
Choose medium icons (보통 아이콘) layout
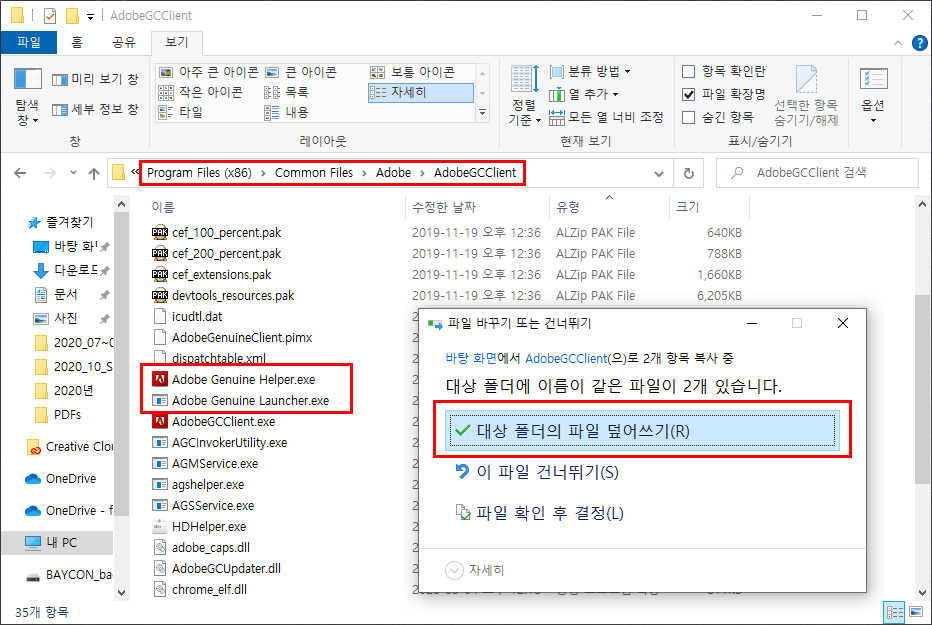pyautogui.click(x=413, y=72)
